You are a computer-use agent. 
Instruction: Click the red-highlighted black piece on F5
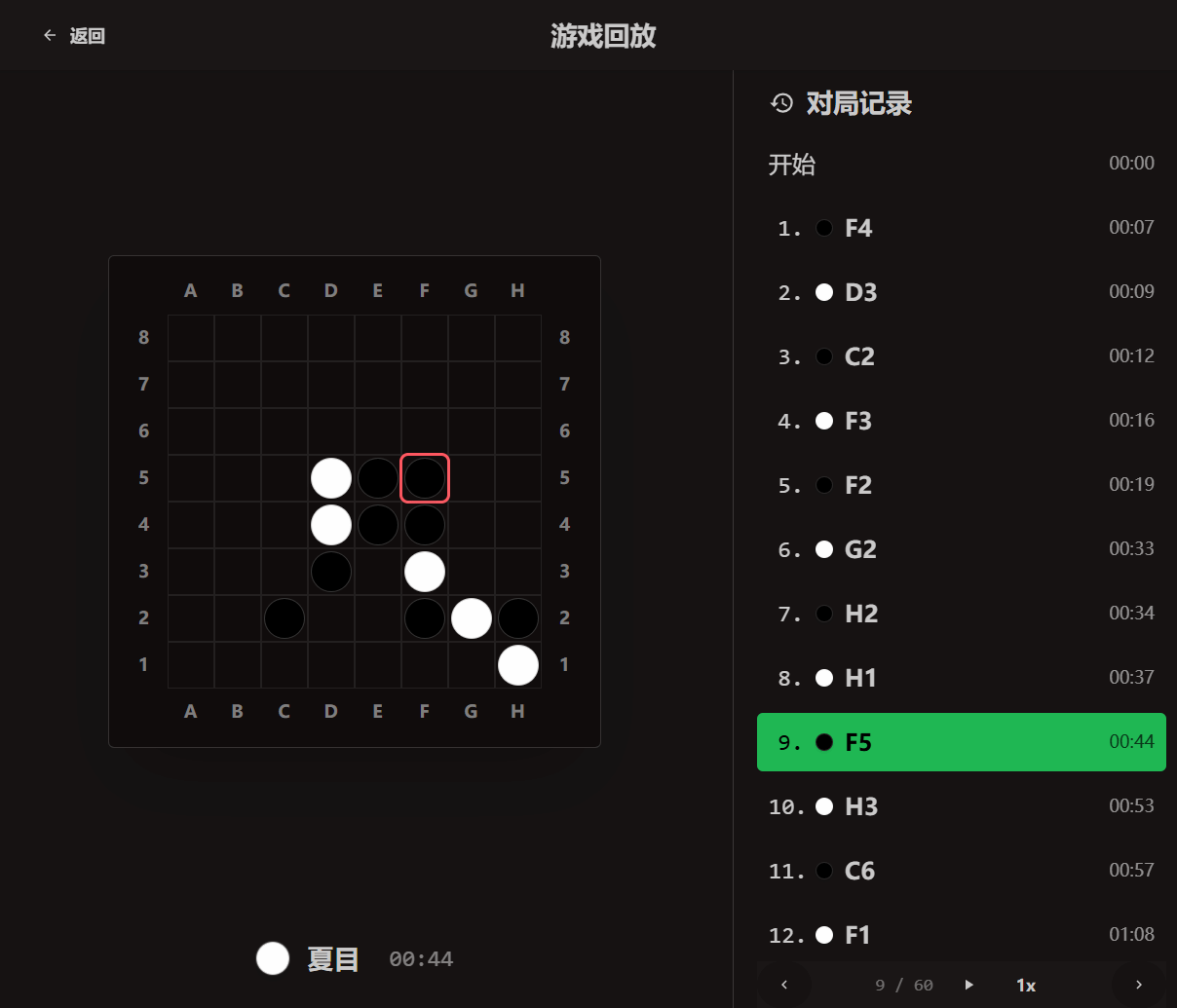click(425, 478)
